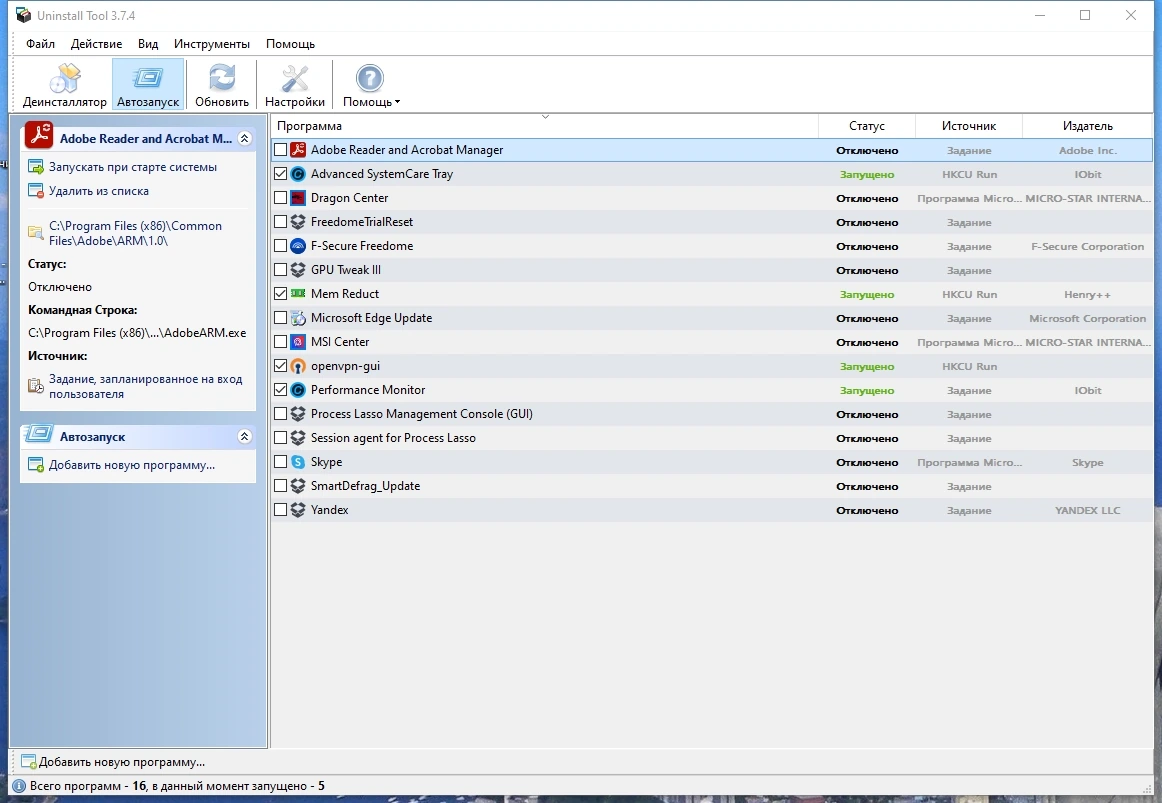
Task: Open the Инструменты menu
Action: 212,44
